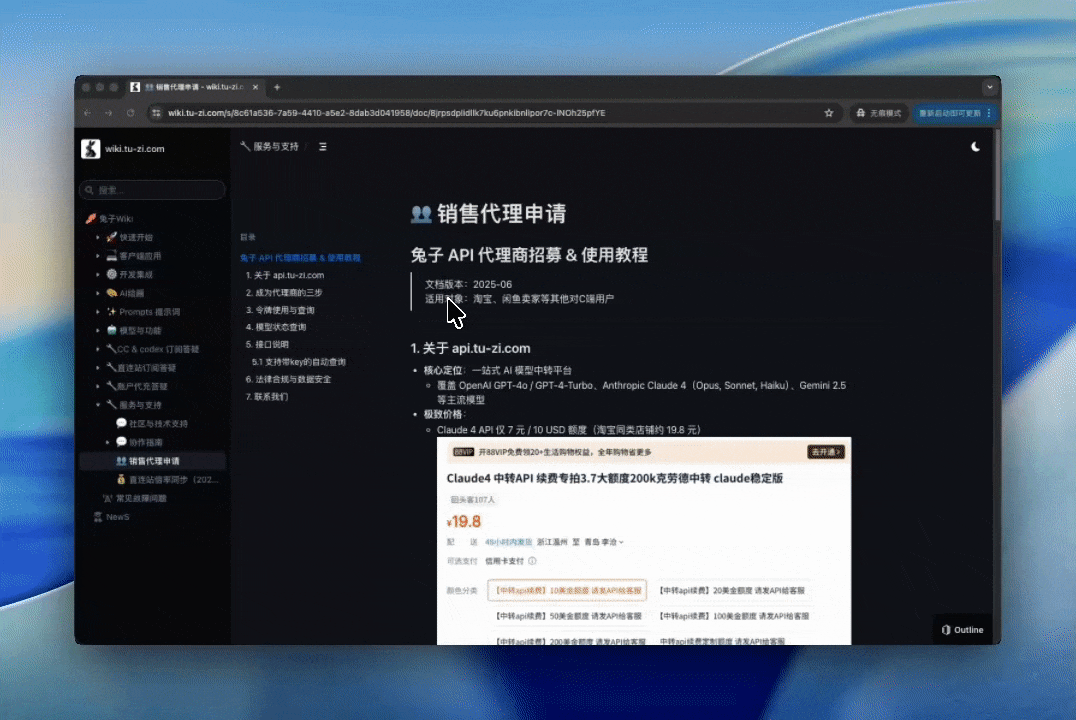
Task: Open the tab search dropdown chevron
Action: 989,87
